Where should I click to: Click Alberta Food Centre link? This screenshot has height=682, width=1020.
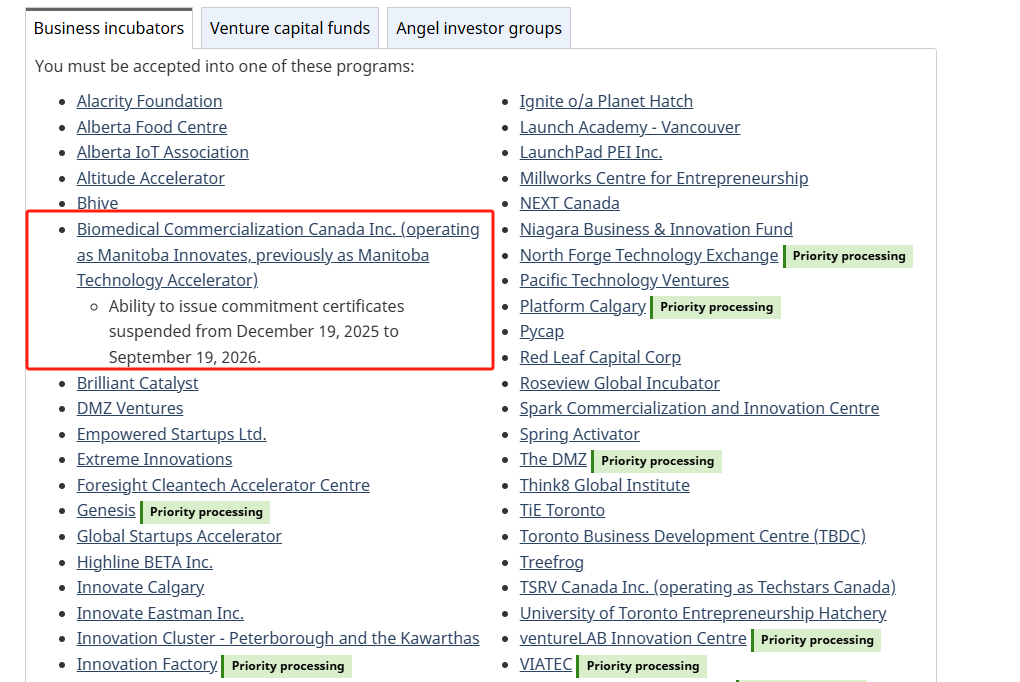coord(152,127)
